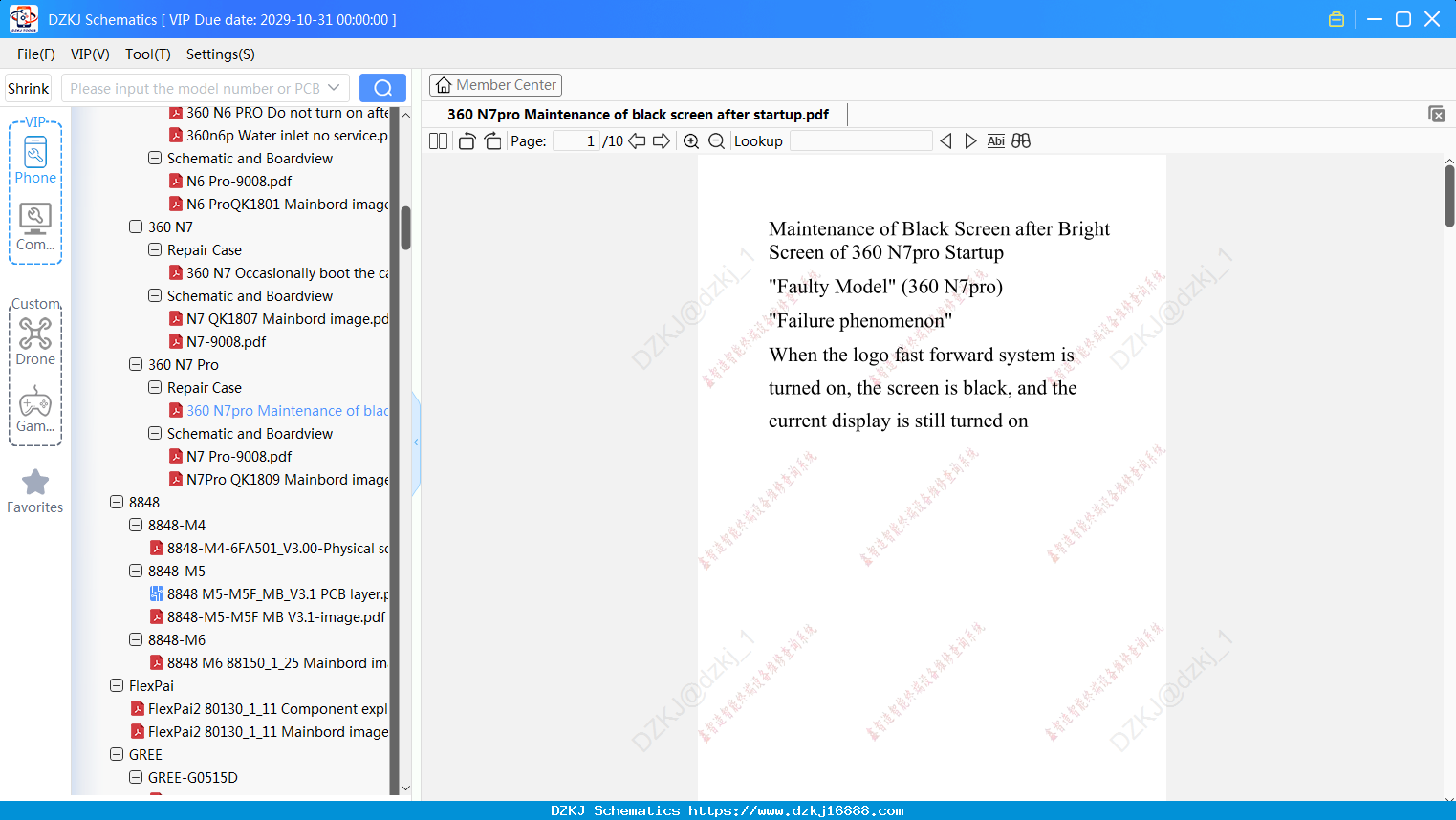This screenshot has height=820, width=1456.
Task: Collapse the 360 N7 Pro node
Action: click(136, 364)
